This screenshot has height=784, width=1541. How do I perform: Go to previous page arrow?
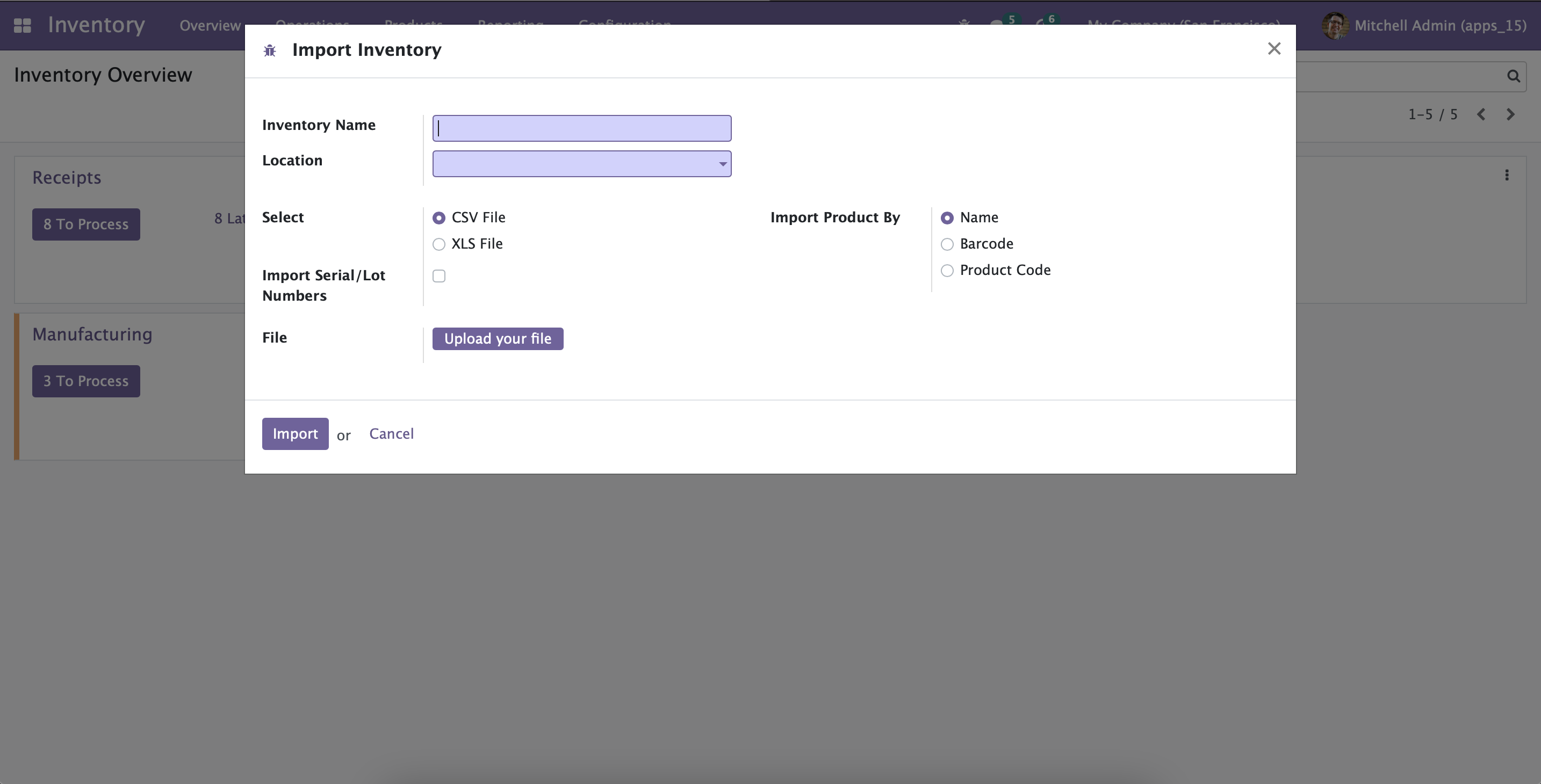point(1481,114)
